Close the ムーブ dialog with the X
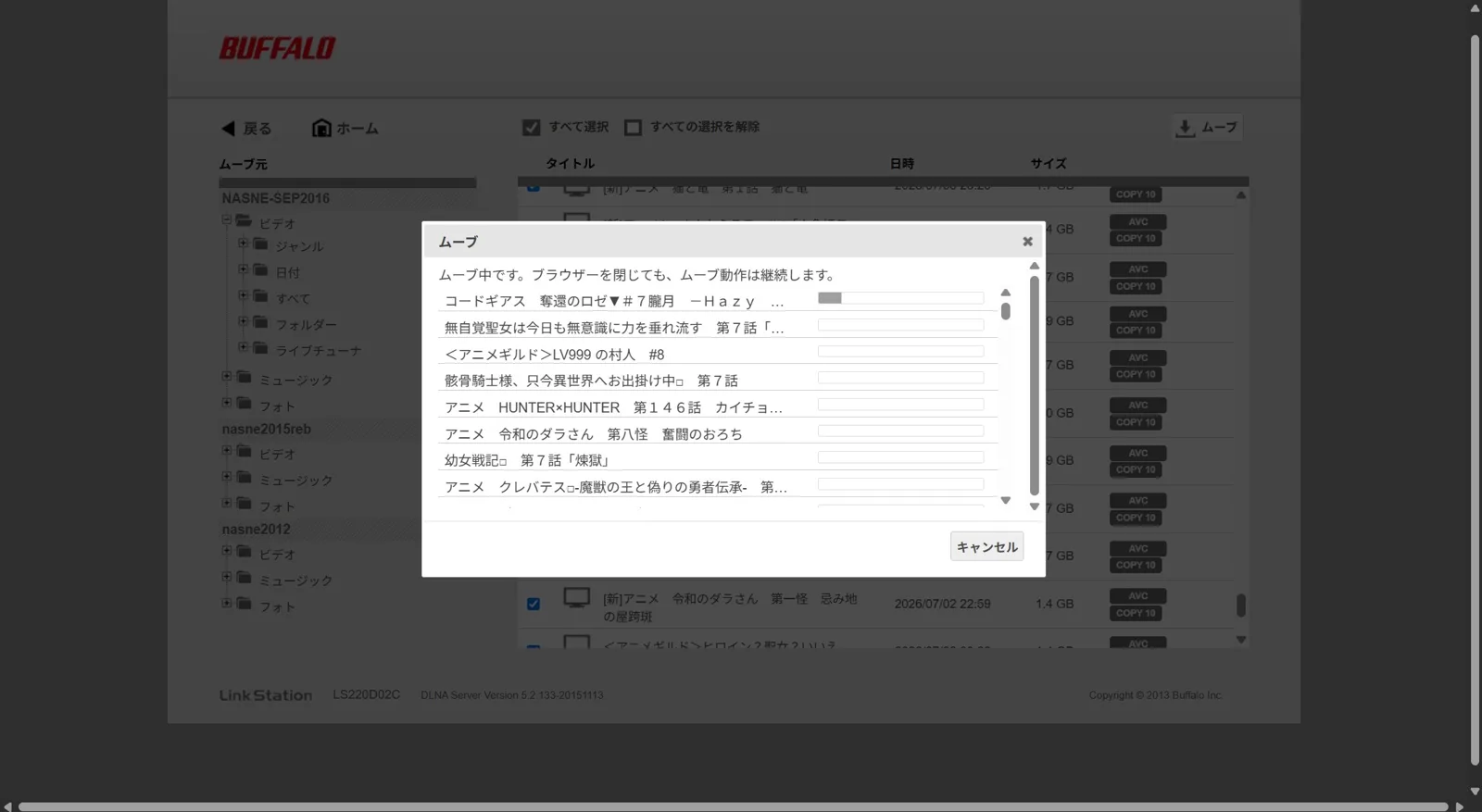 click(1027, 242)
